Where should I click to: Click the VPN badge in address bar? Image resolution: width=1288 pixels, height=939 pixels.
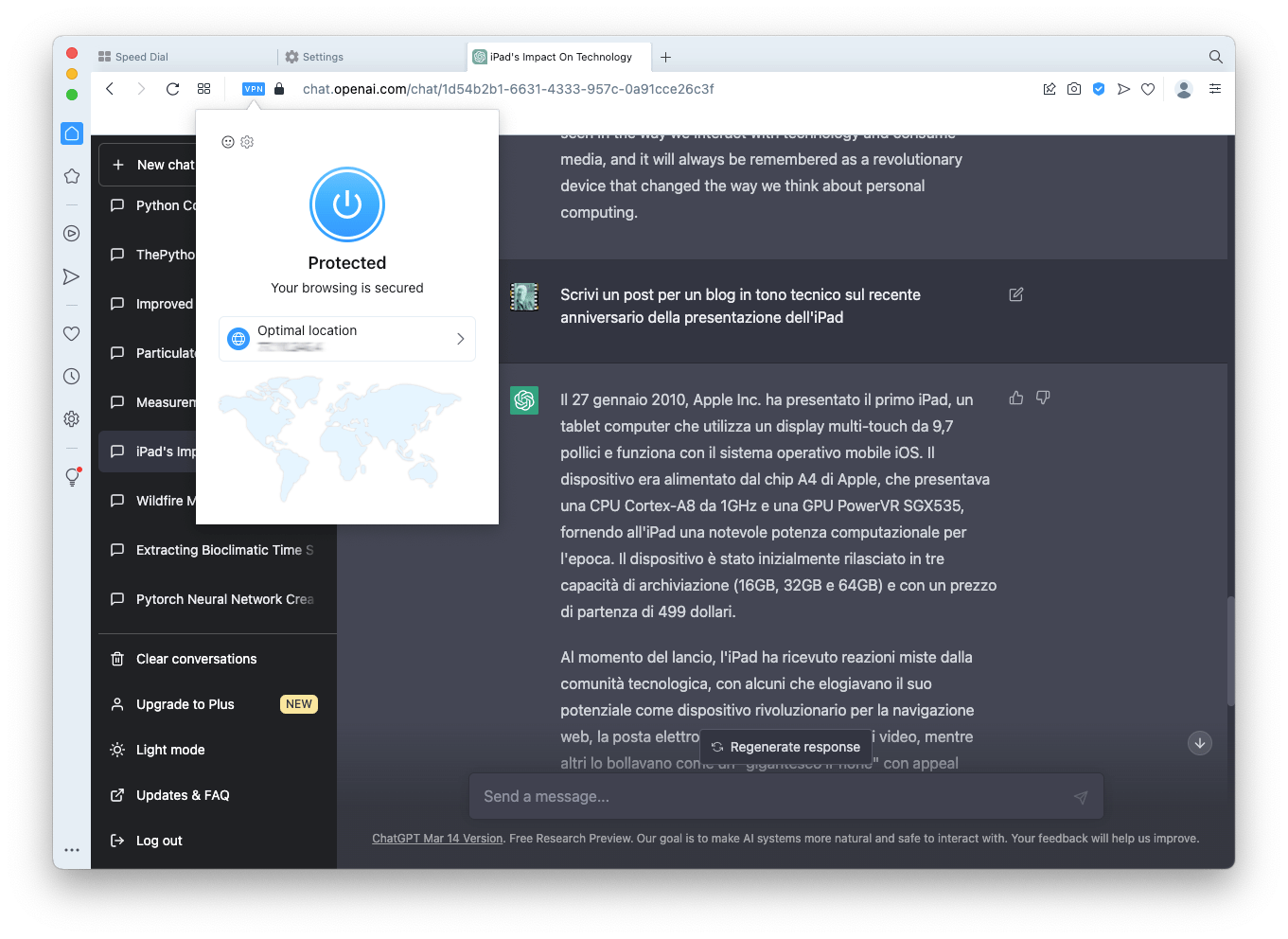253,89
